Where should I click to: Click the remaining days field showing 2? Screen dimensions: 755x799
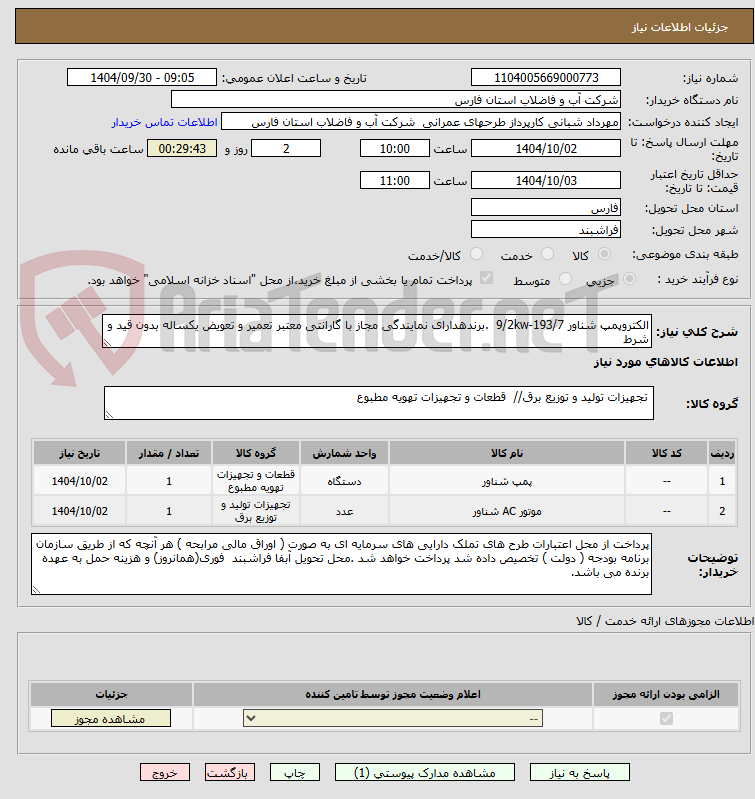(x=286, y=148)
